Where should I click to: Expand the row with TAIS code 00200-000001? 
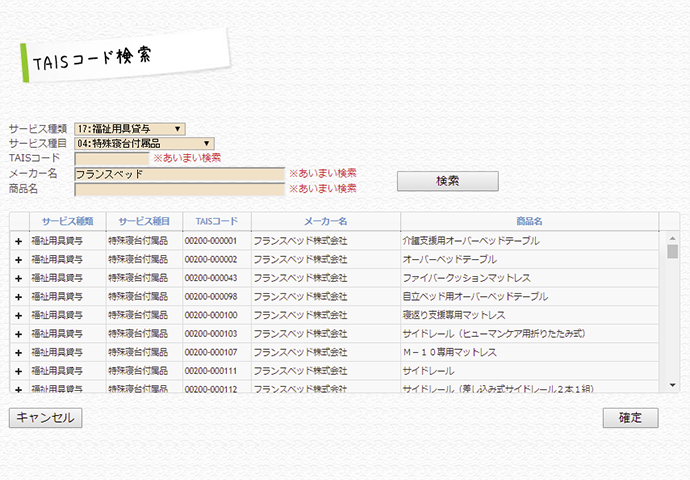(18, 241)
